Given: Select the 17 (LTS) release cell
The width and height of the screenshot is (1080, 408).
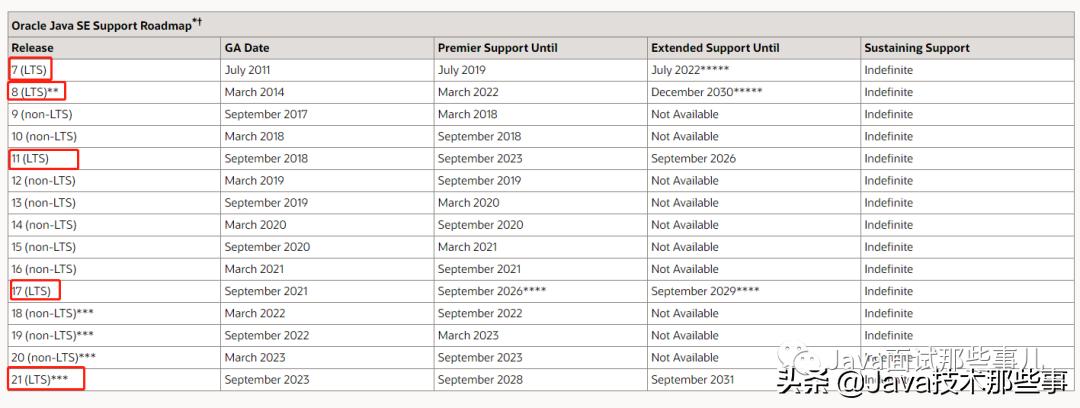Looking at the screenshot, I should [x=31, y=291].
